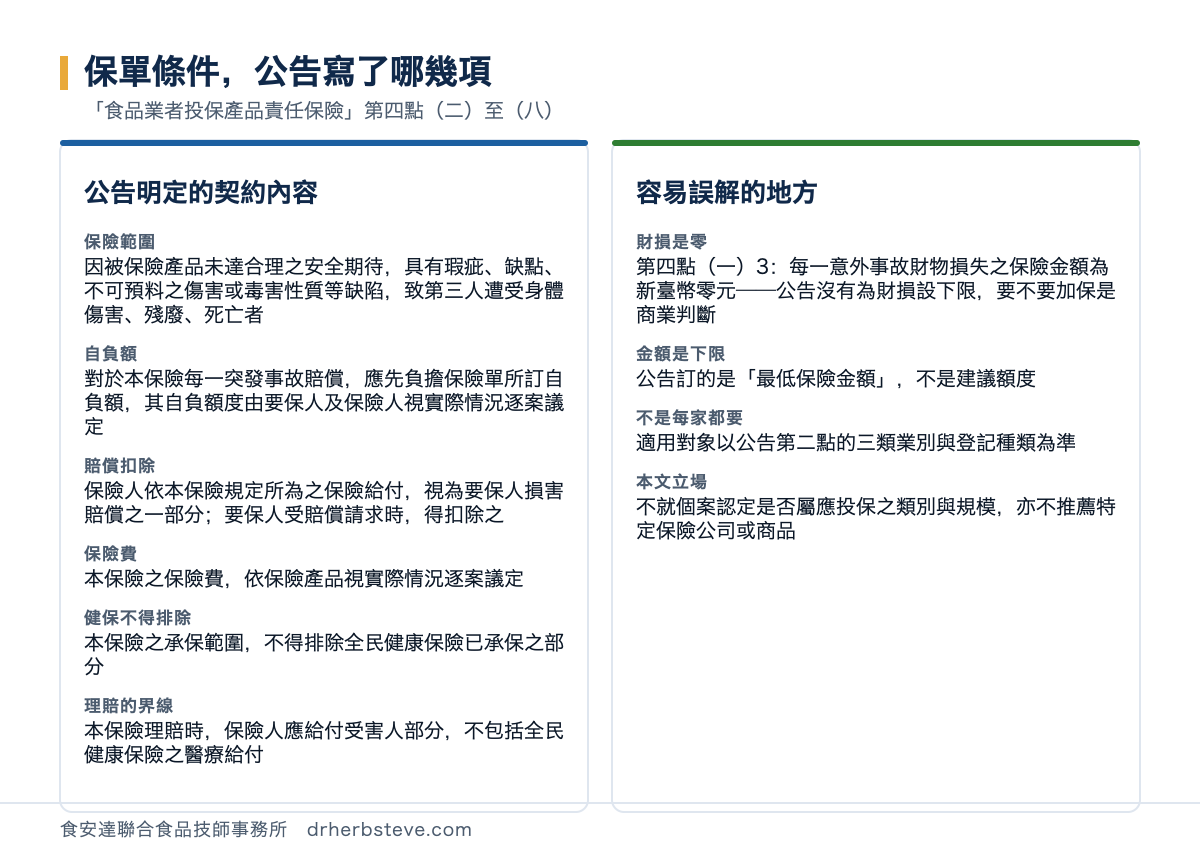The image size is (1200, 858).
Task: Click the footer text 食安達聯合食品技師事務所
Action: [x=174, y=830]
